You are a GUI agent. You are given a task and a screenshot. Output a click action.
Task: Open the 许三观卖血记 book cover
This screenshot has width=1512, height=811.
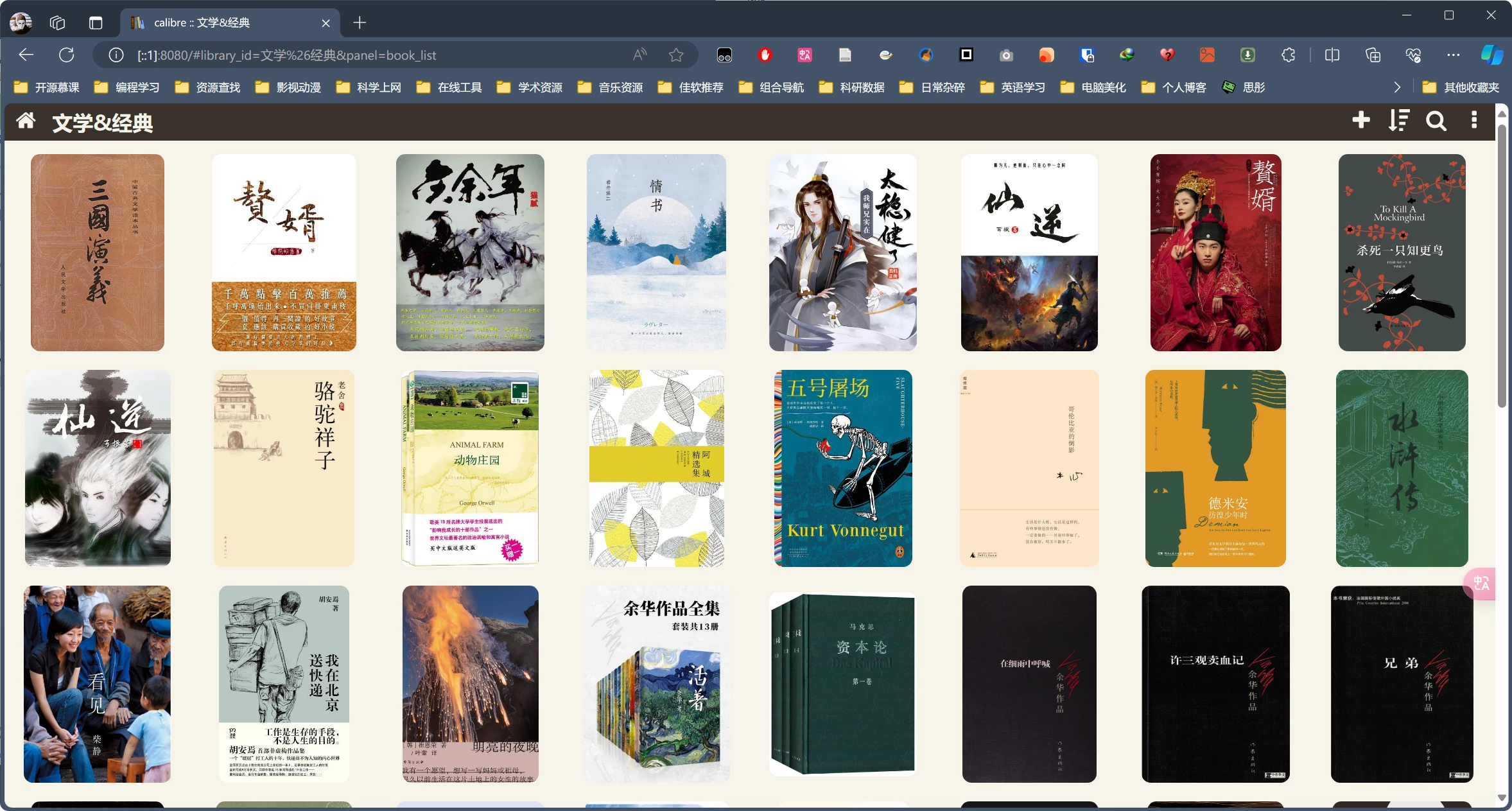(x=1215, y=684)
